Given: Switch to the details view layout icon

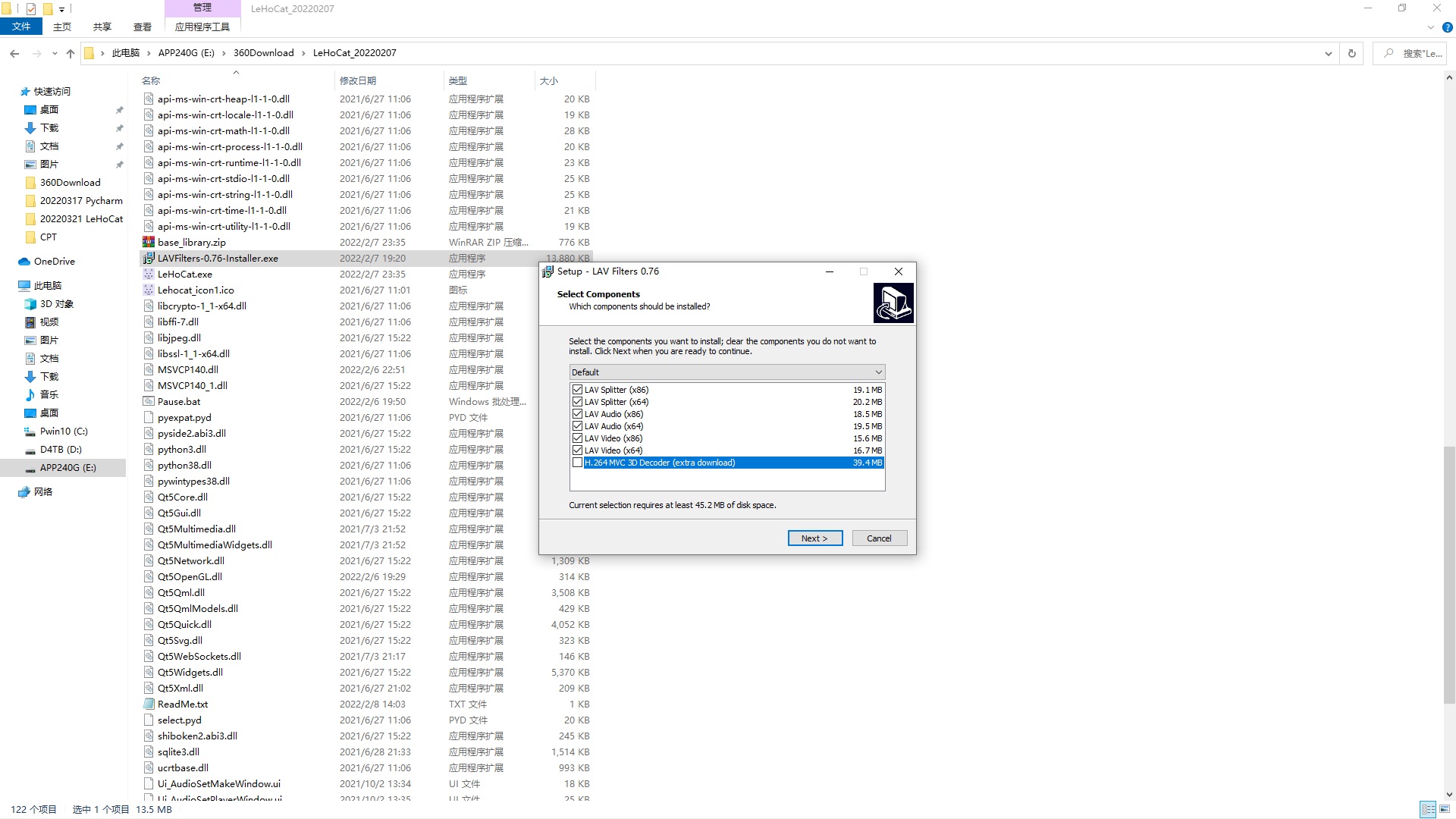Looking at the screenshot, I should 1427,809.
